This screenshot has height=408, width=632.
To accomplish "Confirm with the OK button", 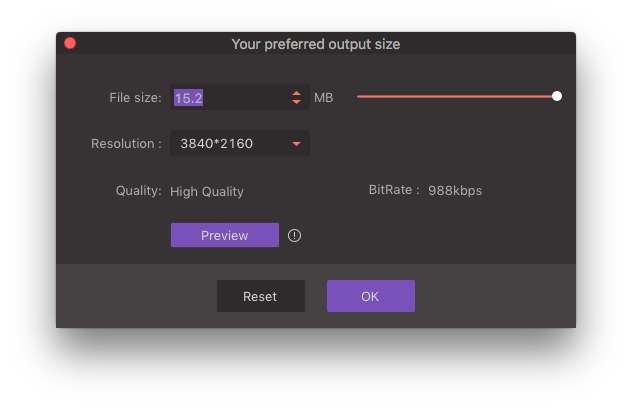I will [x=370, y=296].
